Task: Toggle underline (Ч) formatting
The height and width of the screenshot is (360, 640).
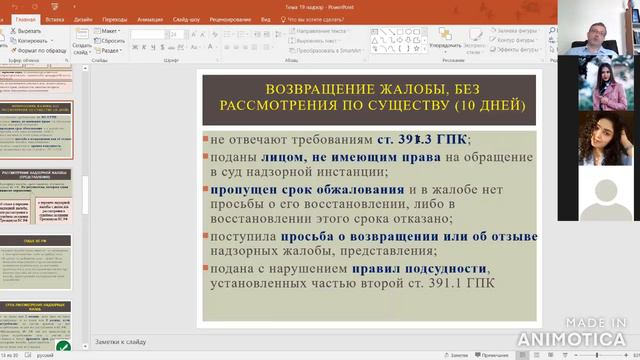Action: tap(153, 47)
